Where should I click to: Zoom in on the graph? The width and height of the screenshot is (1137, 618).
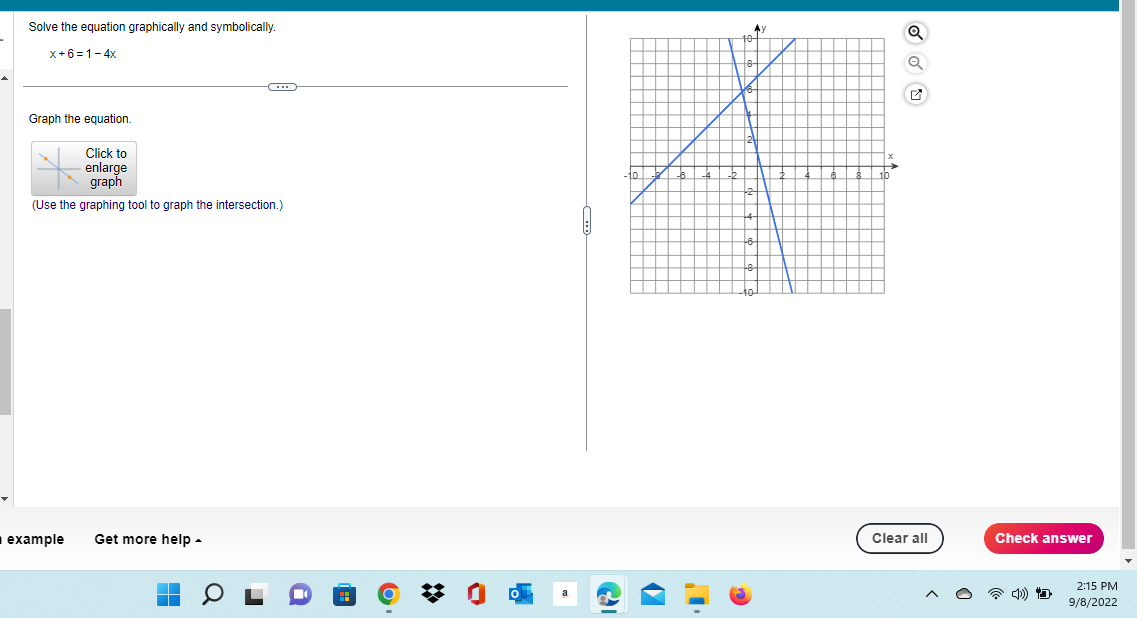(x=914, y=32)
